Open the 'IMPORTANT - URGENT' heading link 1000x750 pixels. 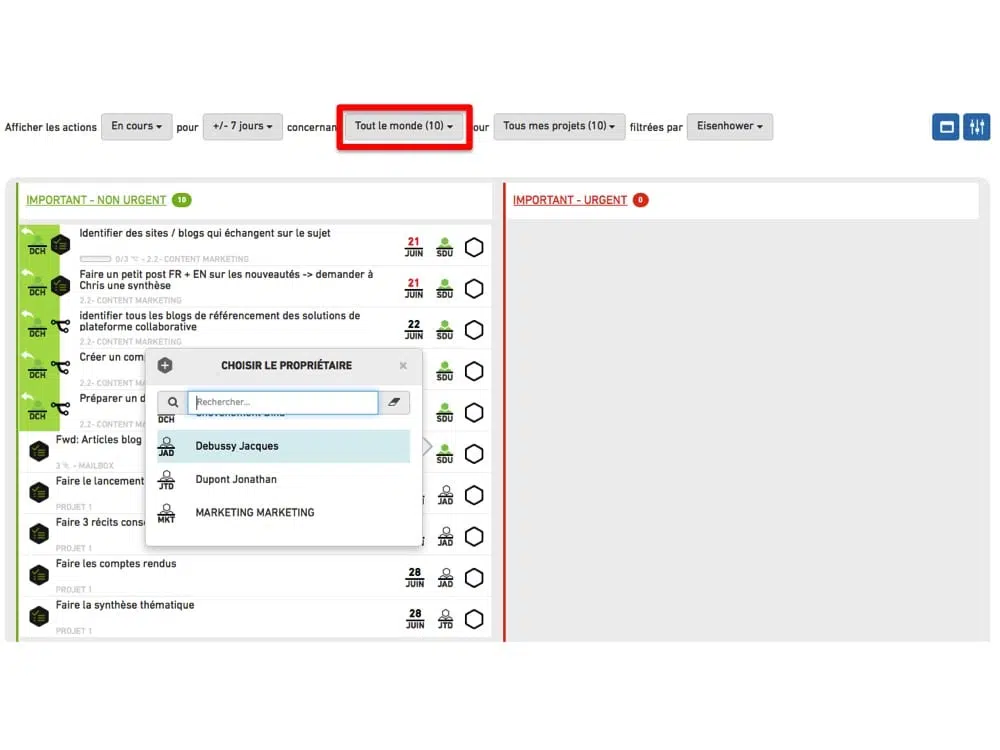coord(570,200)
